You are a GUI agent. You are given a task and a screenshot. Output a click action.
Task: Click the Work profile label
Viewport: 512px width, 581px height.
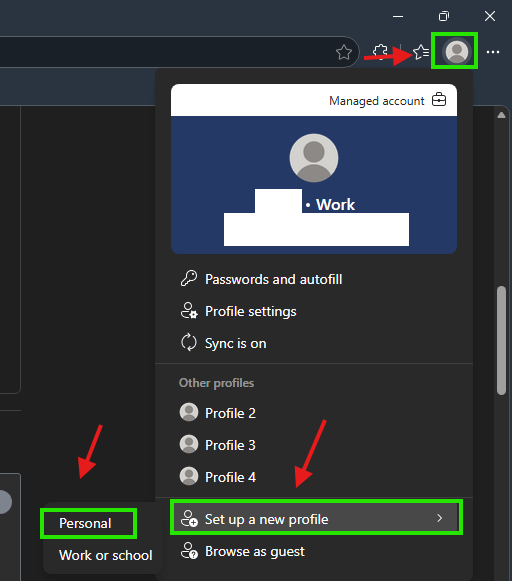tap(335, 205)
